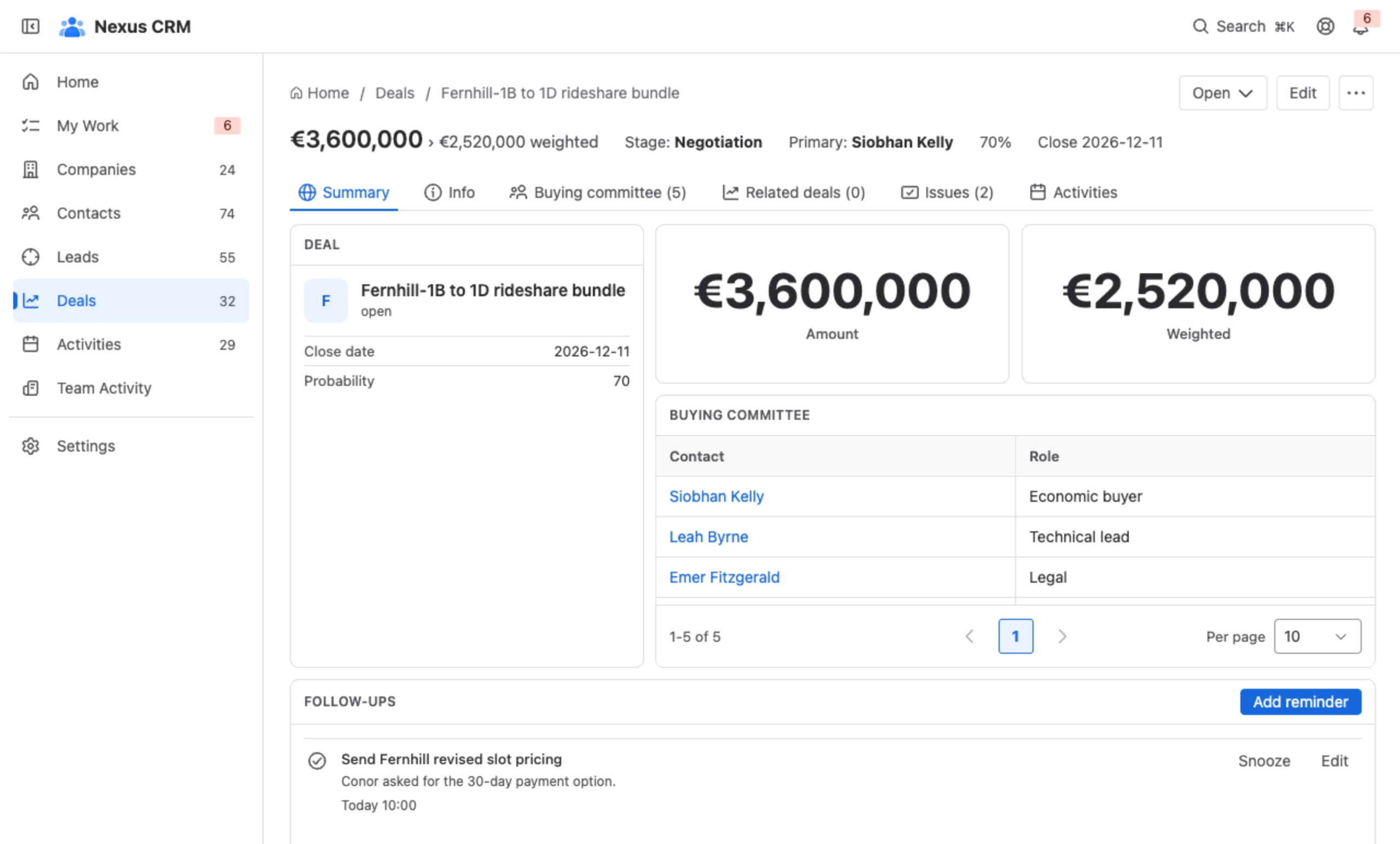Image resolution: width=1400 pixels, height=844 pixels.
Task: Switch to the Summary tab
Action: point(344,192)
